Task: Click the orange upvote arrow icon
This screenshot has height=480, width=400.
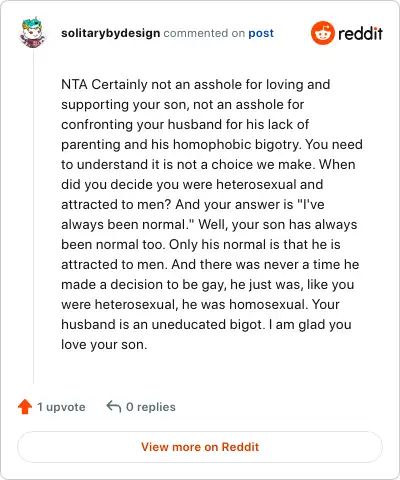Action: coord(25,407)
